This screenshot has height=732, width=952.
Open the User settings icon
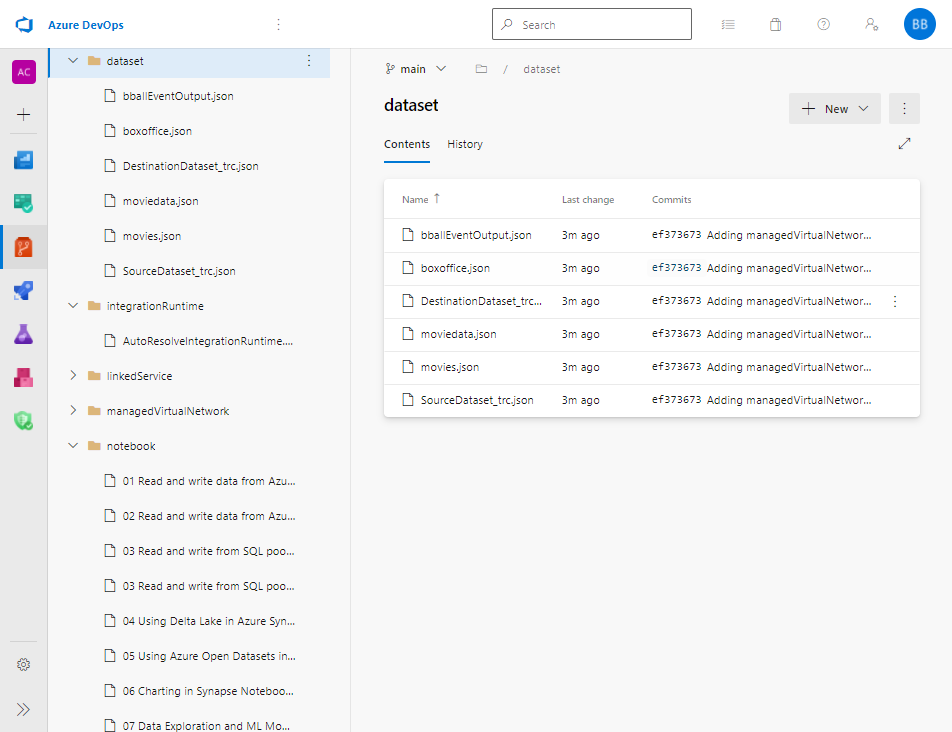(871, 24)
